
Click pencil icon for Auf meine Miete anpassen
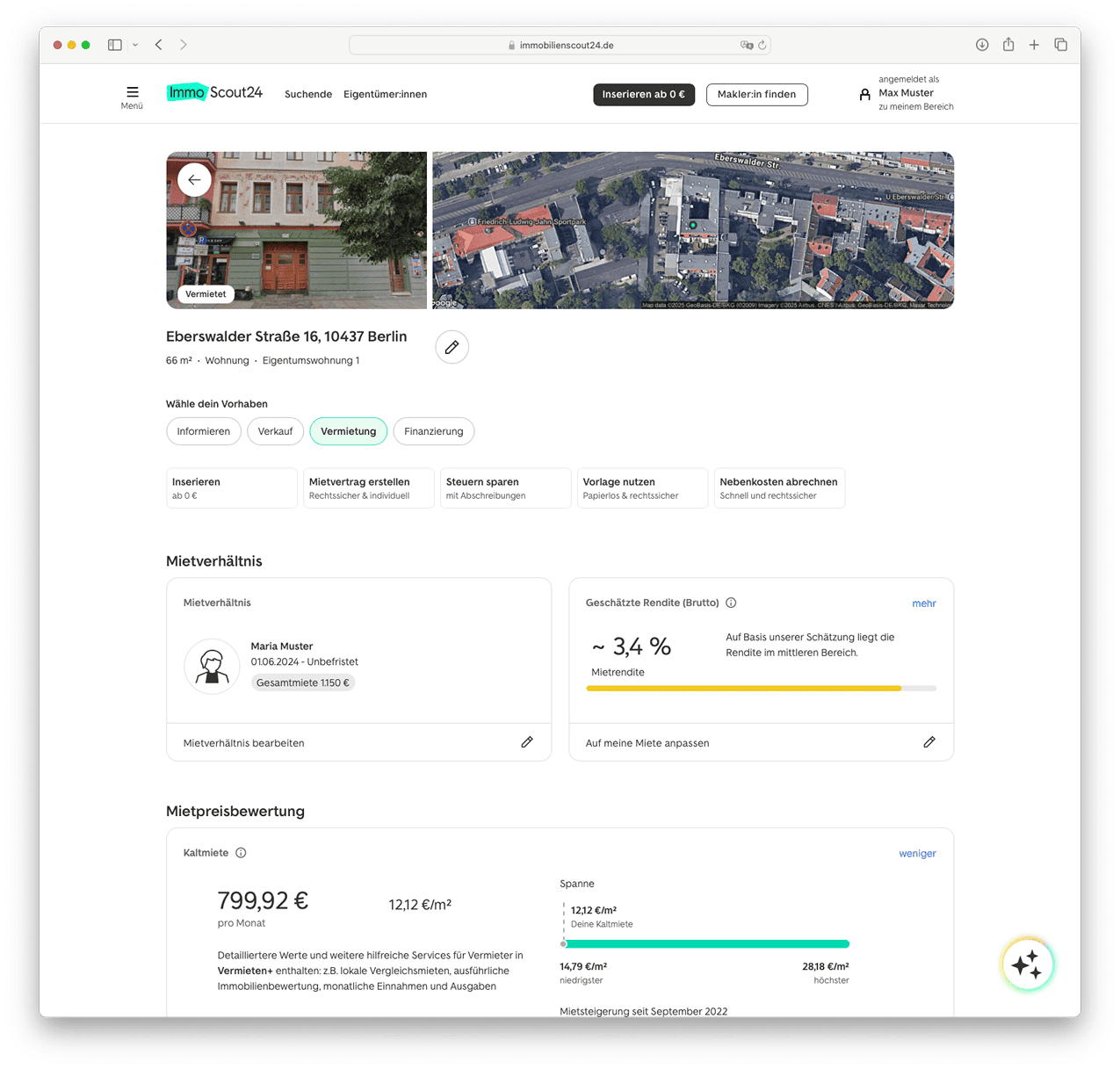[x=929, y=742]
